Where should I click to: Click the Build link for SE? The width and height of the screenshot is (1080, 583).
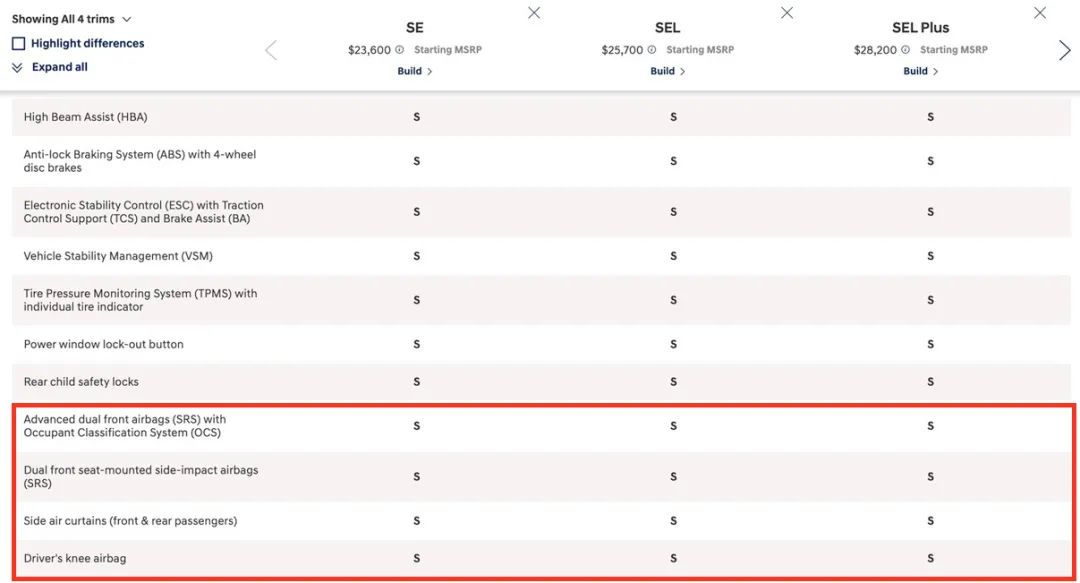click(414, 71)
